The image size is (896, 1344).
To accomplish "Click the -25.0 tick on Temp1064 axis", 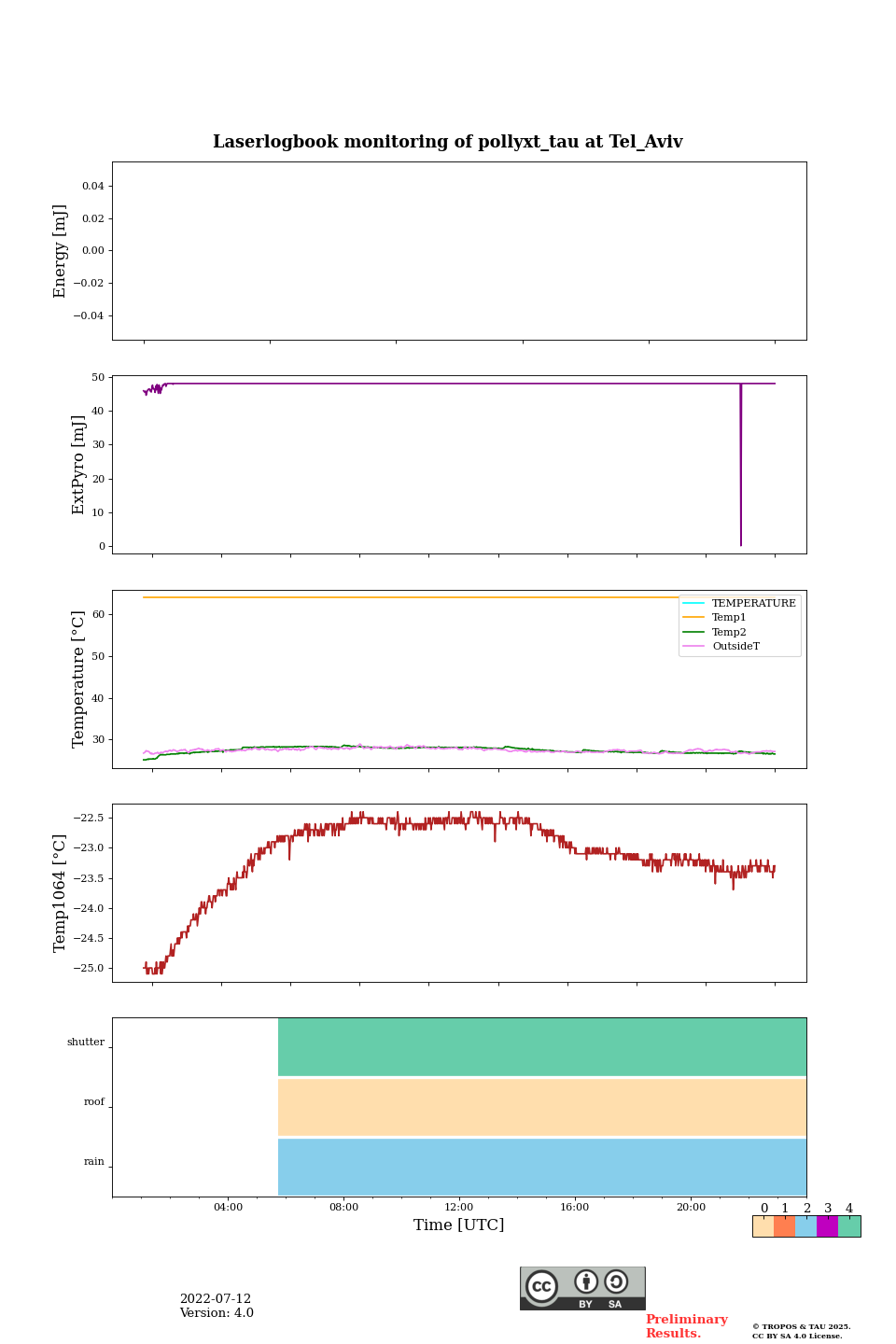I will [91, 969].
